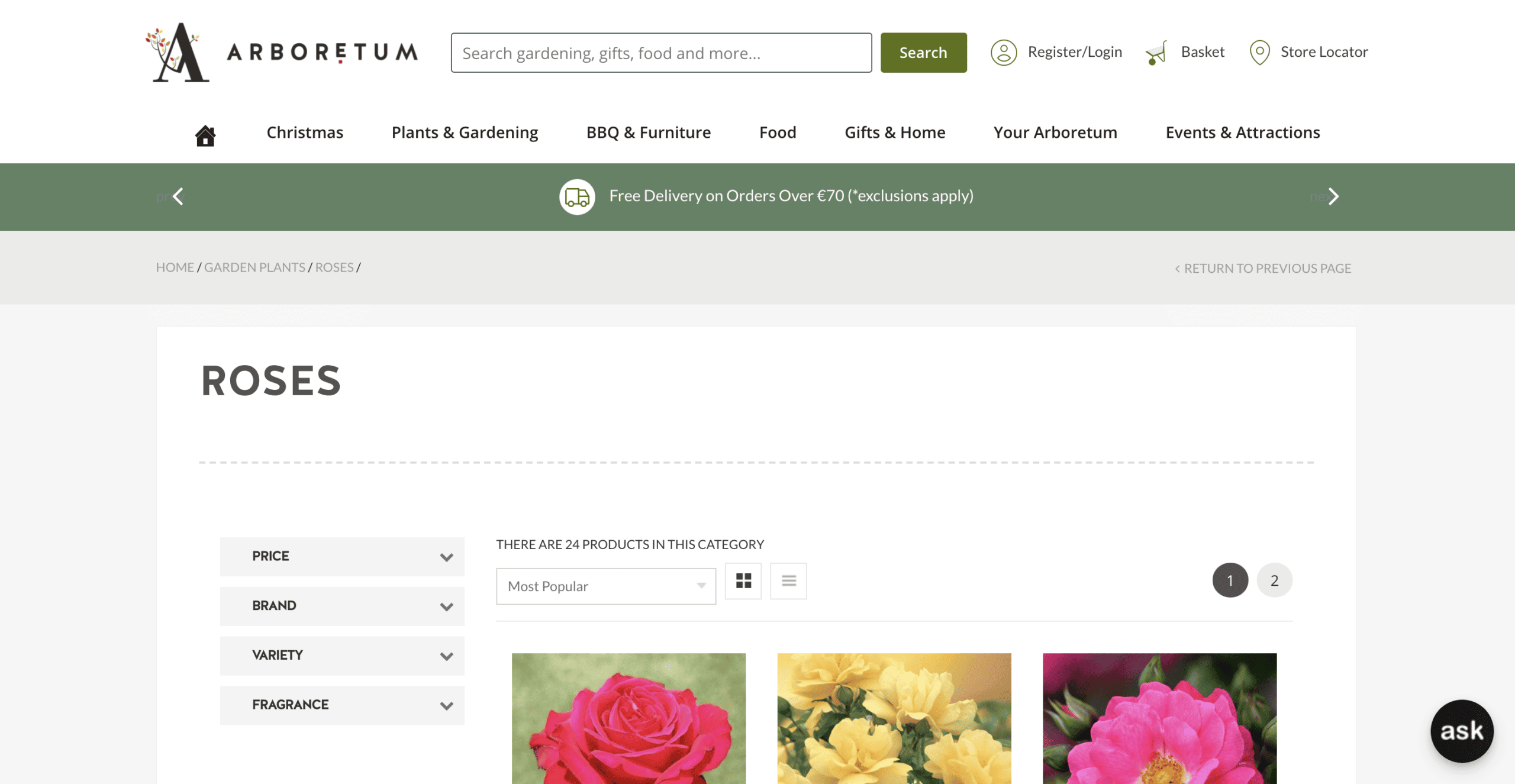This screenshot has width=1515, height=784.
Task: Open Plants & Gardening menu
Action: (x=465, y=133)
